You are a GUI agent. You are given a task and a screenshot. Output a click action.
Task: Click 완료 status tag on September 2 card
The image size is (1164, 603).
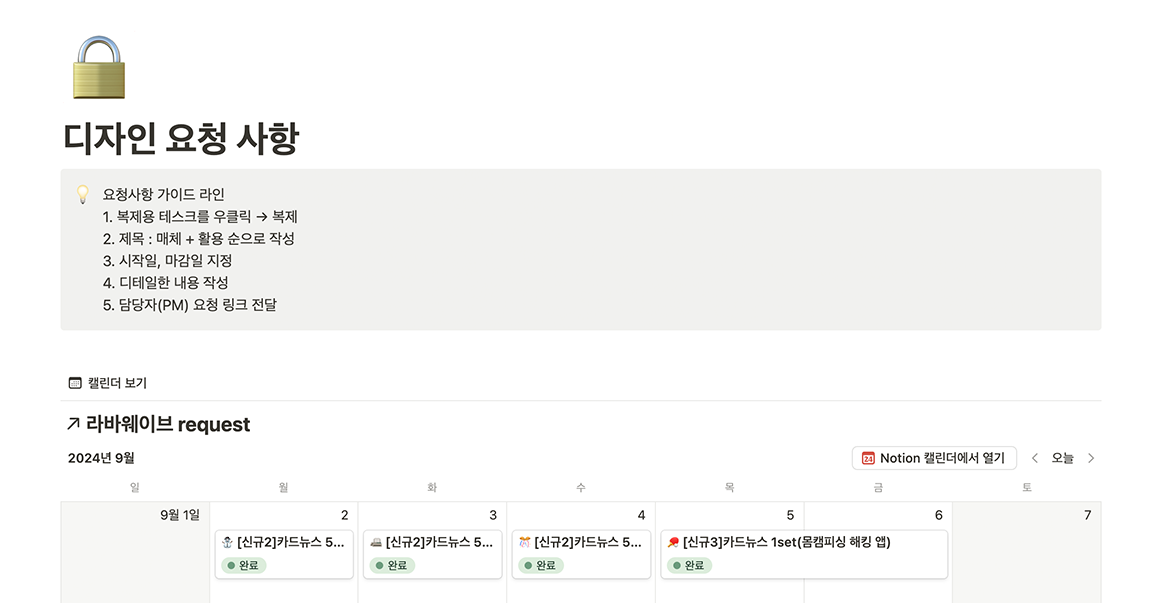(x=243, y=565)
